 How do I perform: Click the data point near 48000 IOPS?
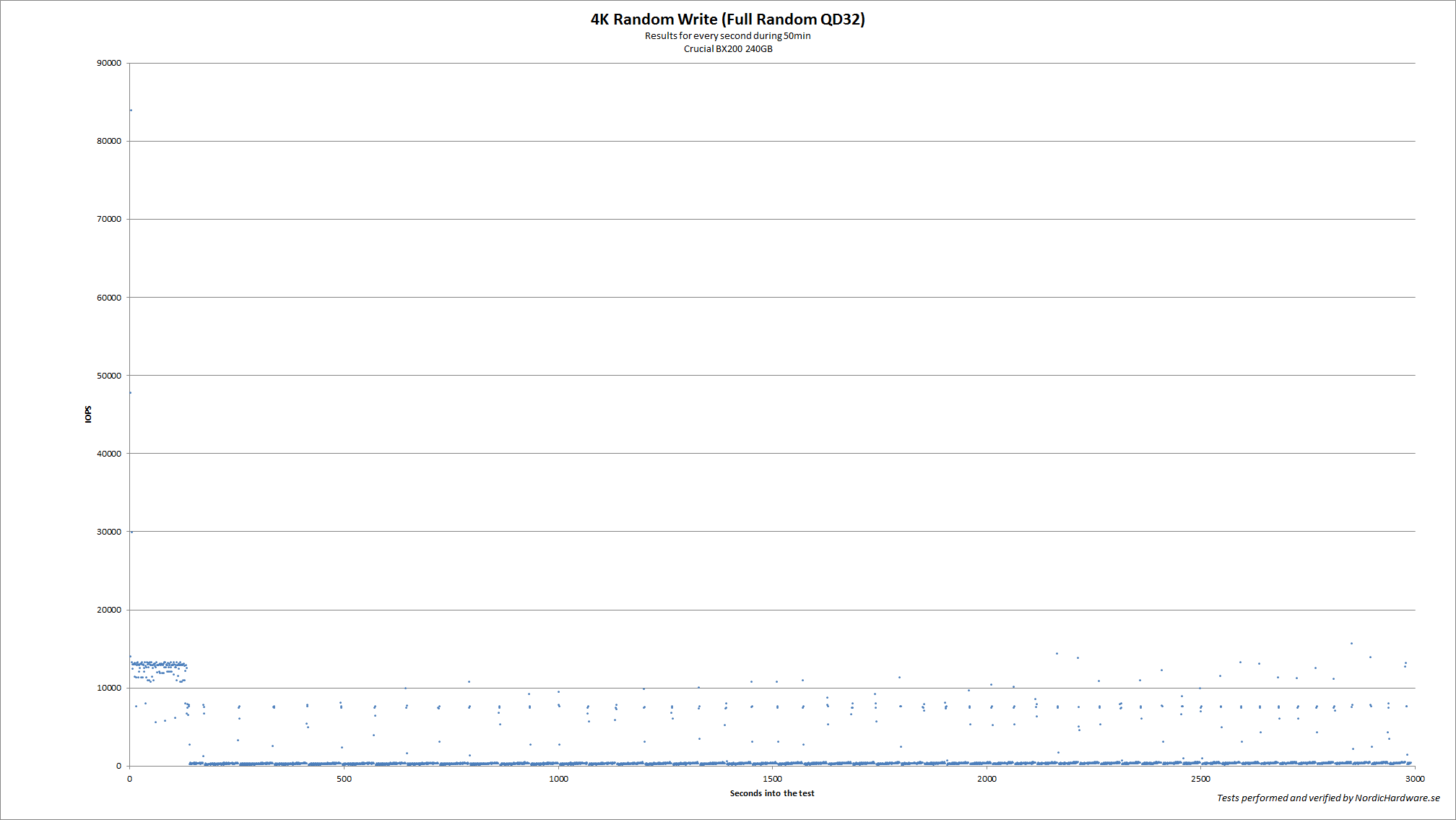tap(130, 393)
